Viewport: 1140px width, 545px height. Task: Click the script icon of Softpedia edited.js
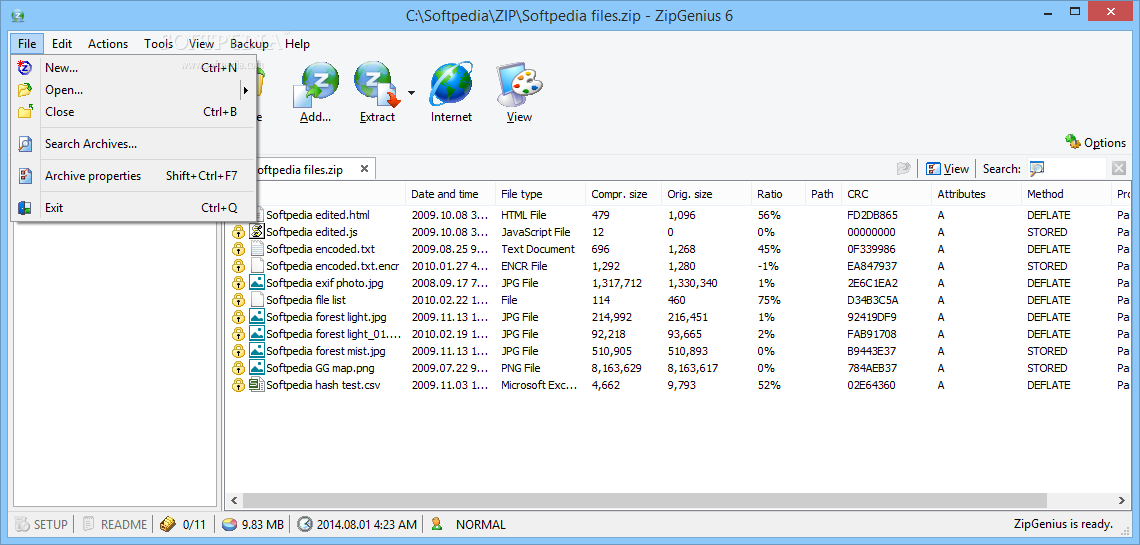256,232
